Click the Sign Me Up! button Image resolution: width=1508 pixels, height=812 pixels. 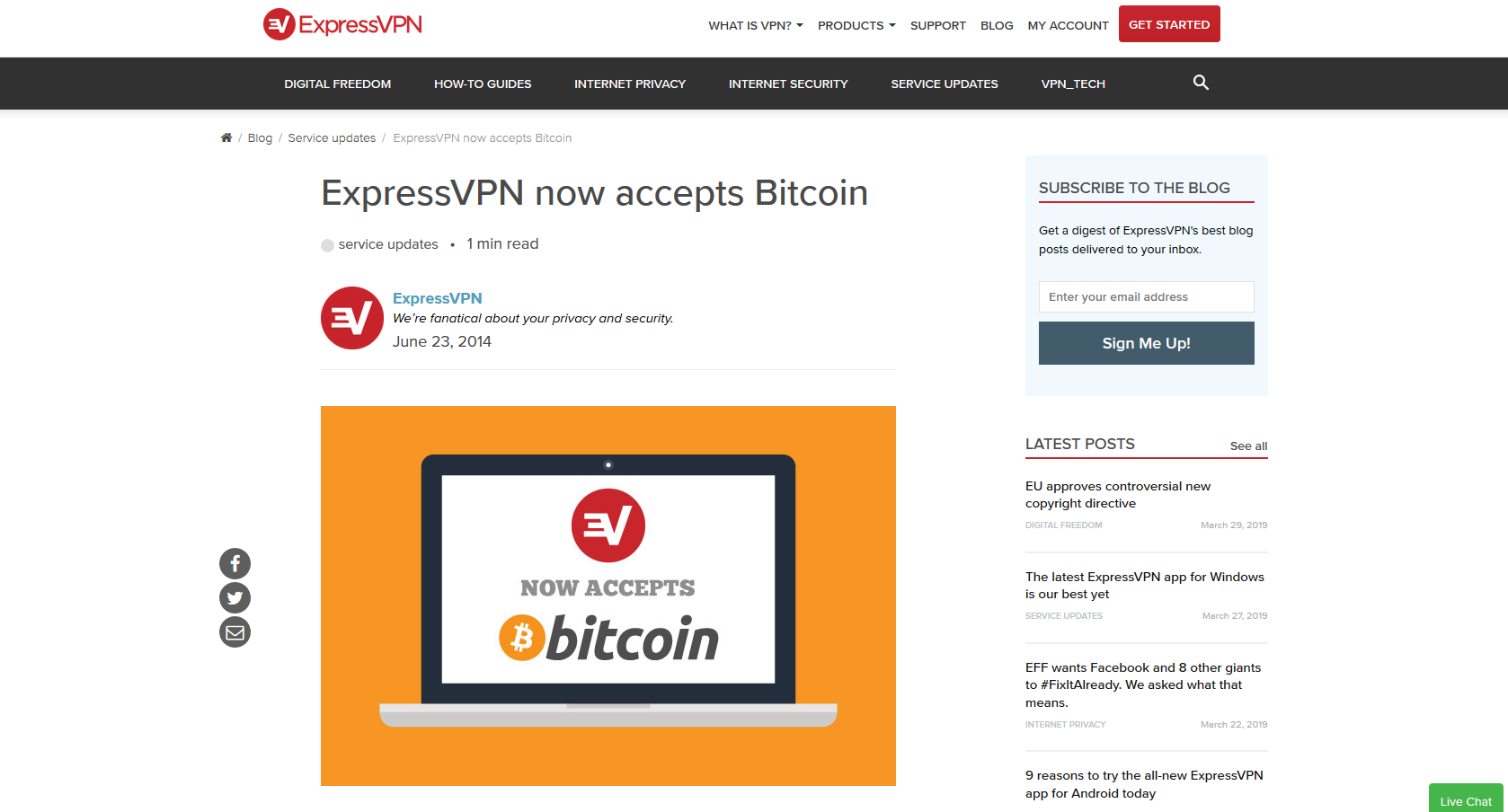[x=1147, y=343]
